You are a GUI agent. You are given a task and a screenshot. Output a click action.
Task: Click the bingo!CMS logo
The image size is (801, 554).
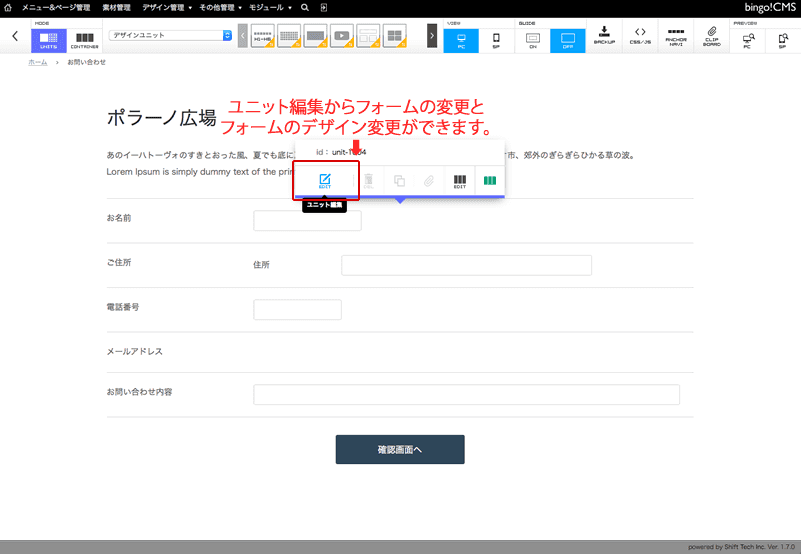(x=770, y=8)
